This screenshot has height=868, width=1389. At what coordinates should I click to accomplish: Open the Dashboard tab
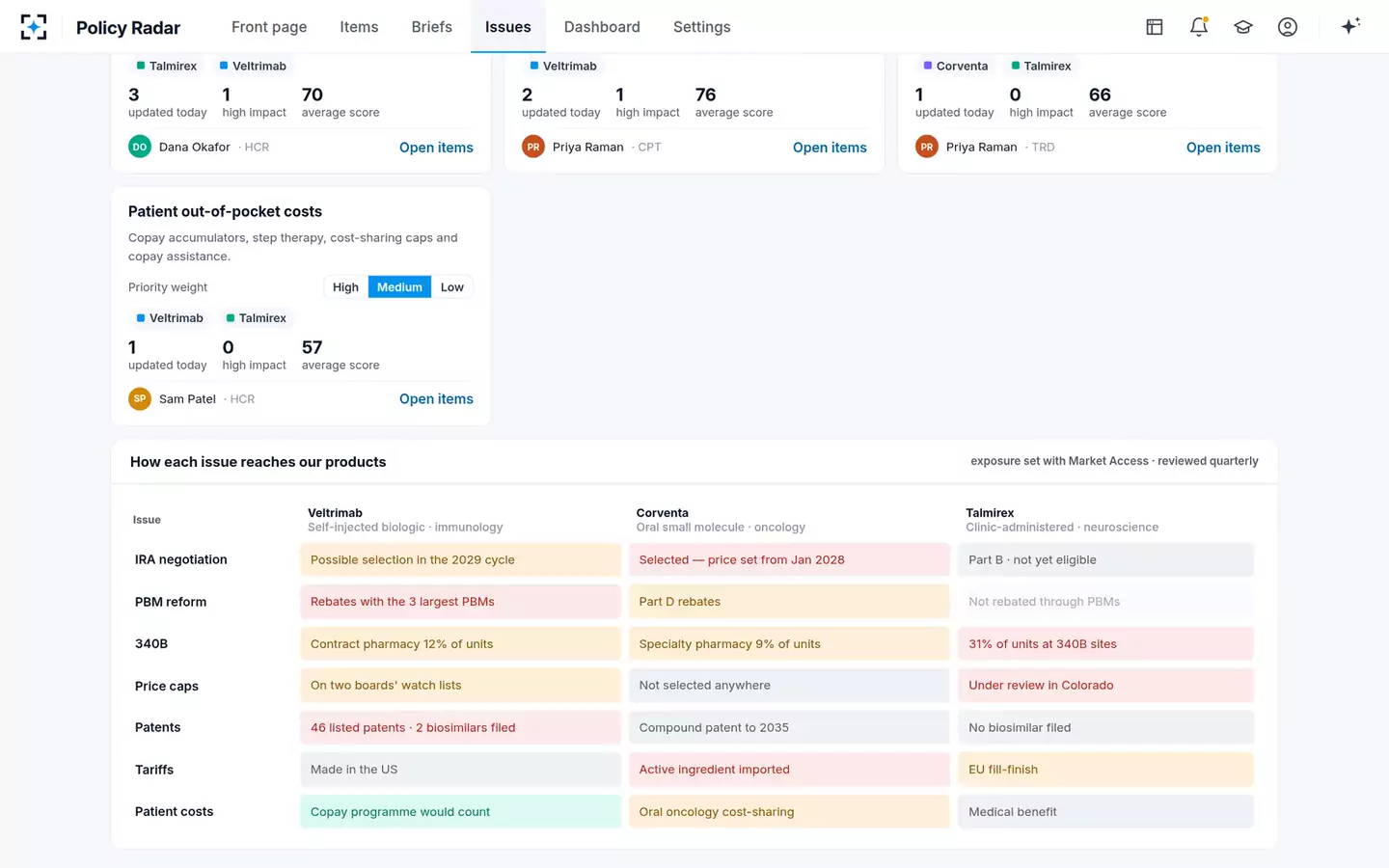click(602, 27)
